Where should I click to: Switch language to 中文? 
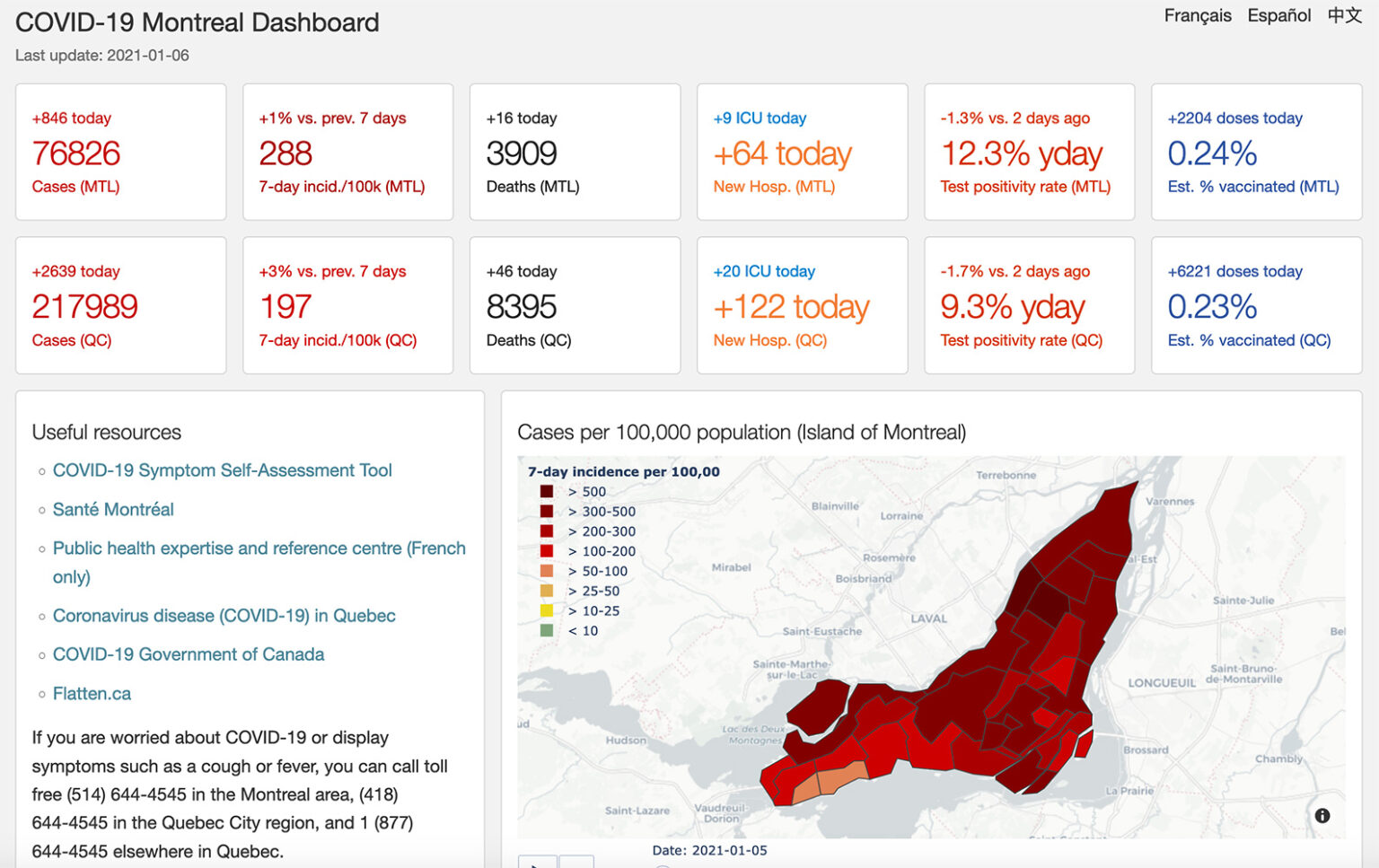(1344, 16)
